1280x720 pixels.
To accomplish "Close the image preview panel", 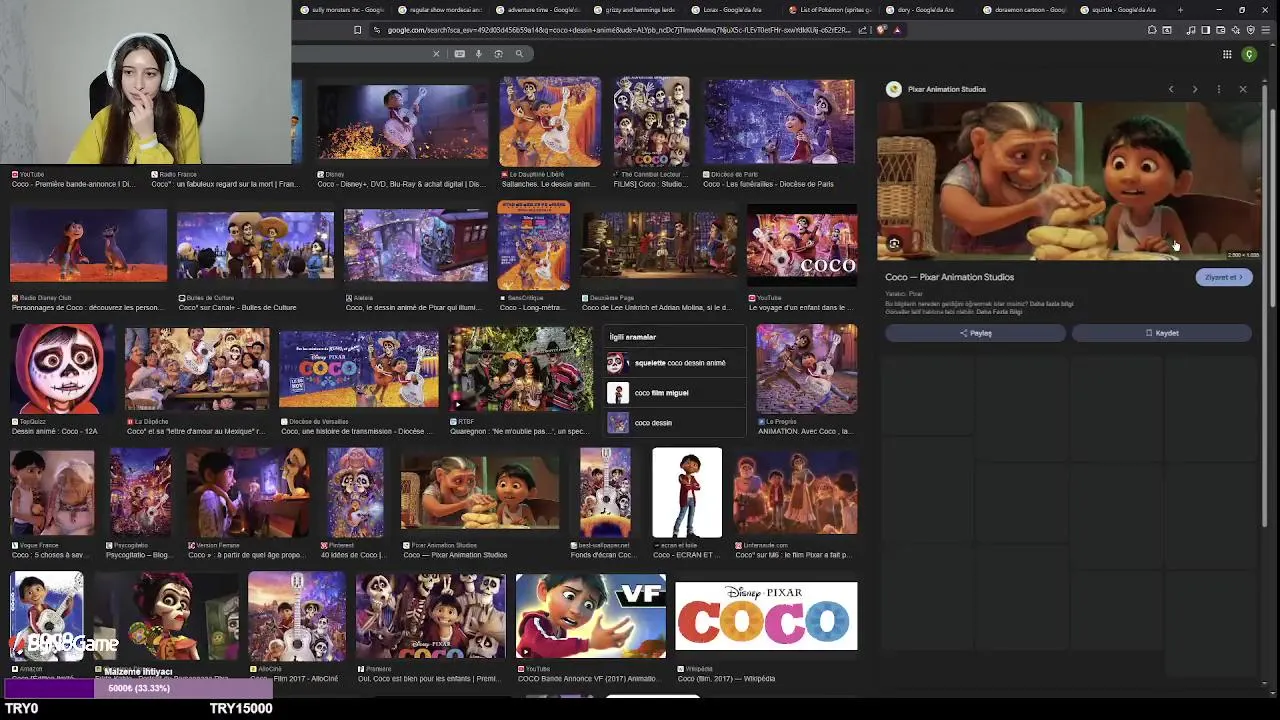I will pos(1243,89).
